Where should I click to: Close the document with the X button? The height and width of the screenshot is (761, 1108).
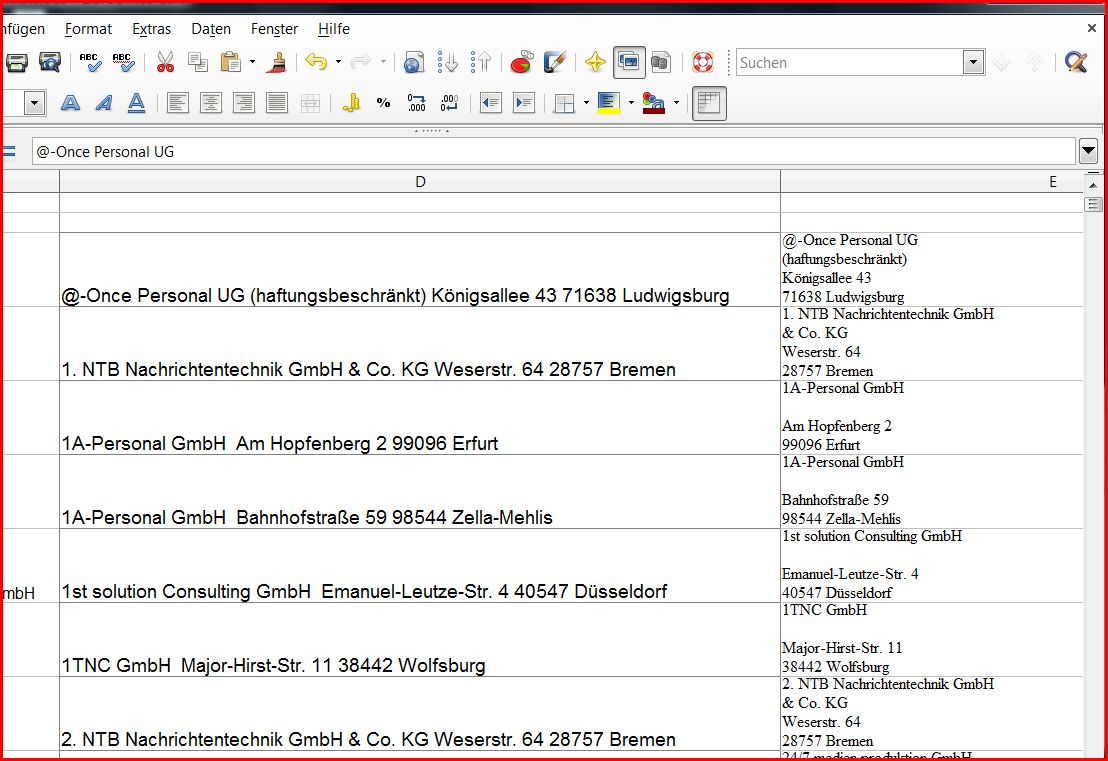(x=1091, y=28)
